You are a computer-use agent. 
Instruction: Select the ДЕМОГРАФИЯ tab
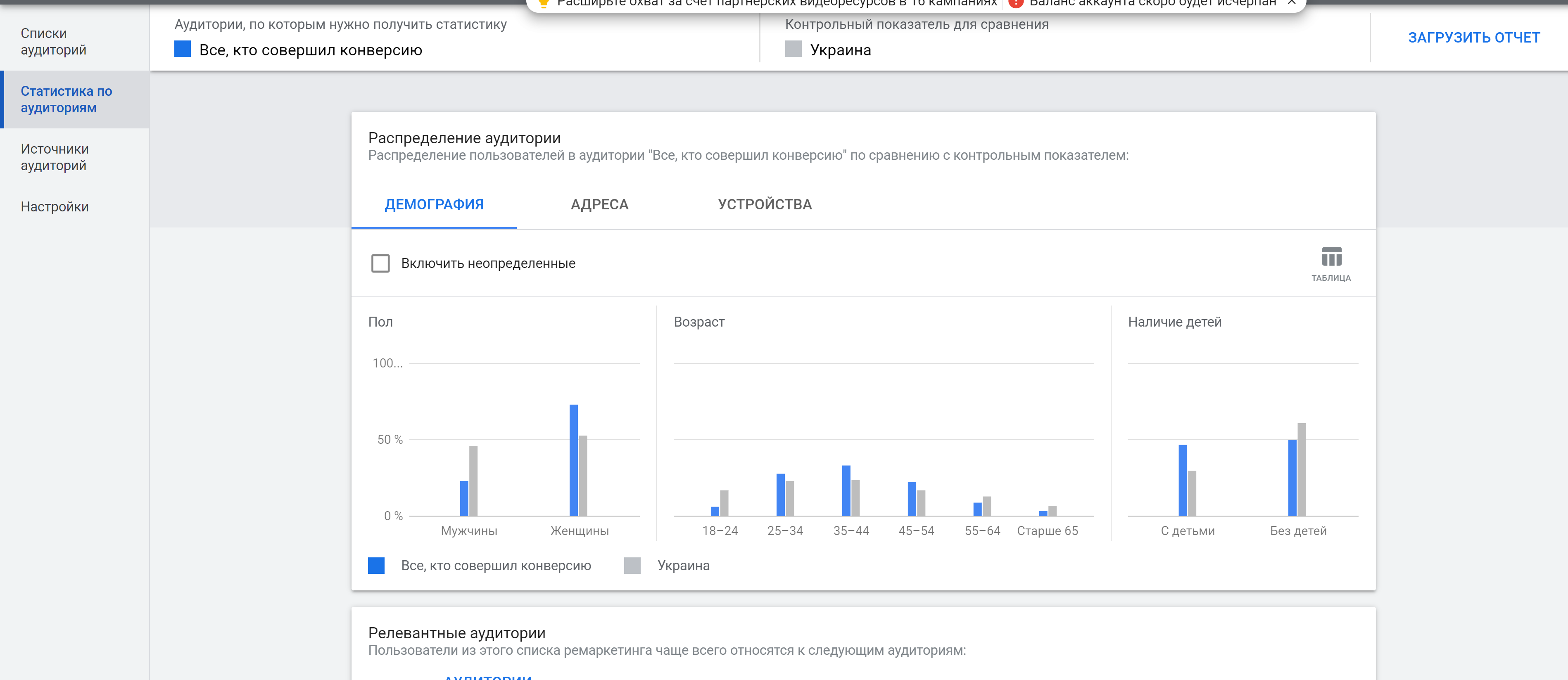[x=434, y=204]
